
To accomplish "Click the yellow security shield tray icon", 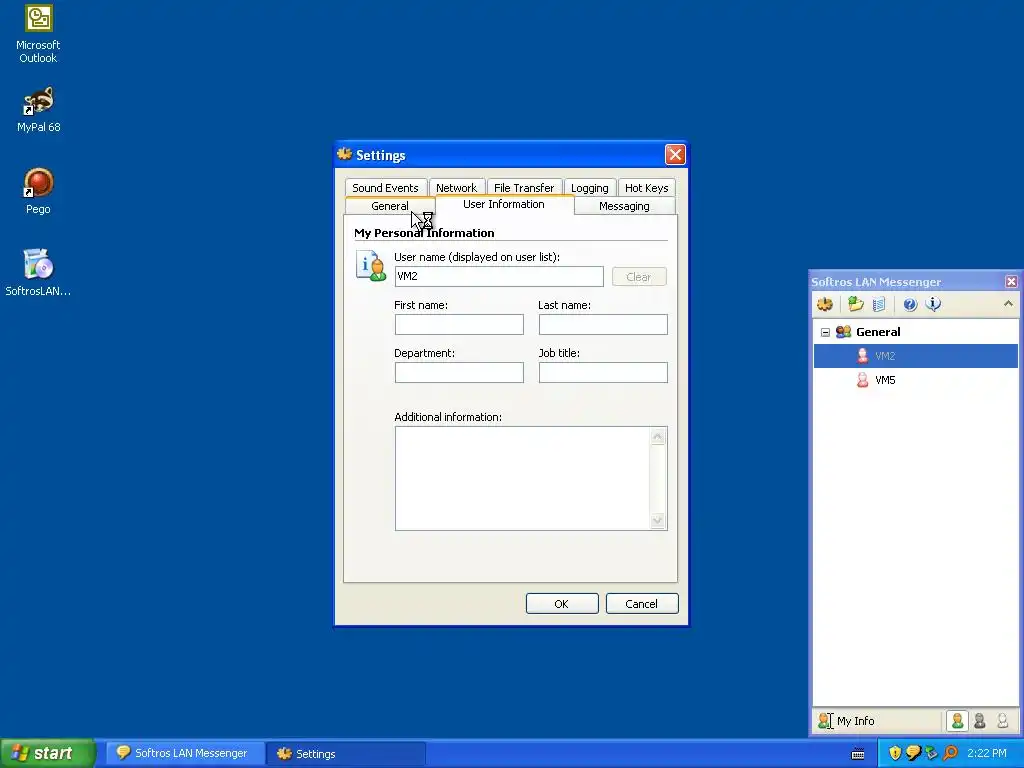I will coord(895,754).
